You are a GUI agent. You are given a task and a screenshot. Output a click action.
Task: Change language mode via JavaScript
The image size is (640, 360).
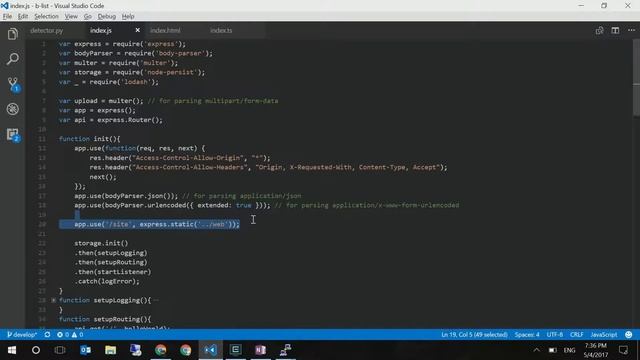(x=604, y=335)
